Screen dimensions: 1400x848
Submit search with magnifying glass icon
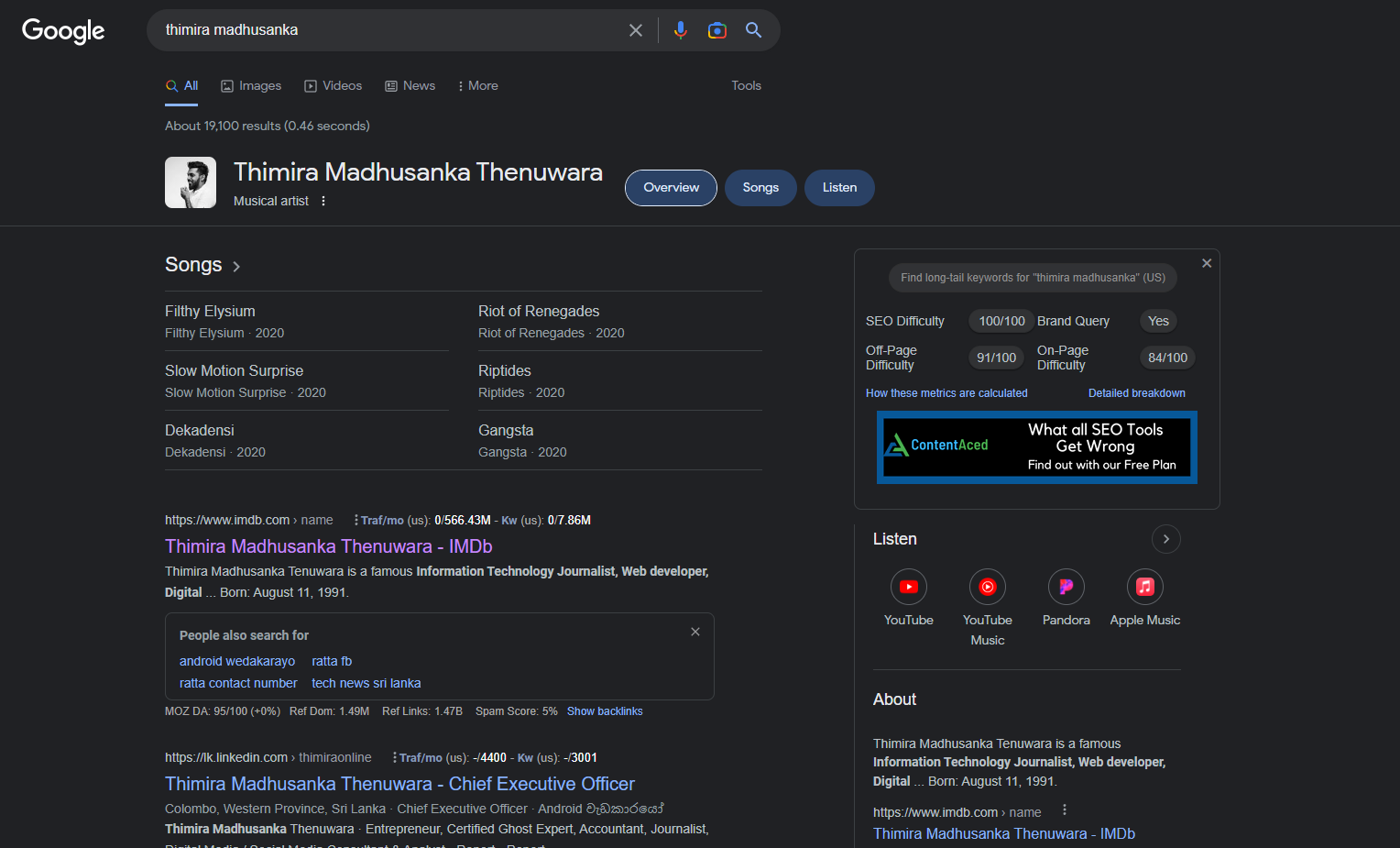(753, 30)
